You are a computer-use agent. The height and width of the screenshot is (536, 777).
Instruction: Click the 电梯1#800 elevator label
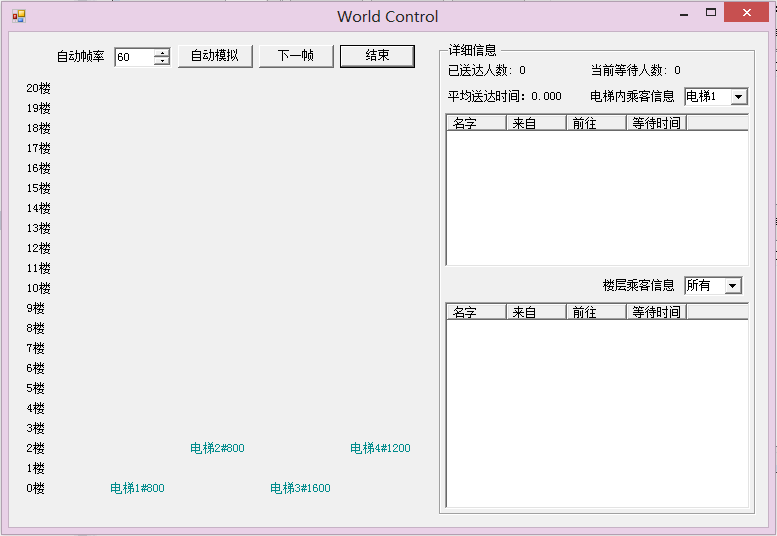[137, 488]
